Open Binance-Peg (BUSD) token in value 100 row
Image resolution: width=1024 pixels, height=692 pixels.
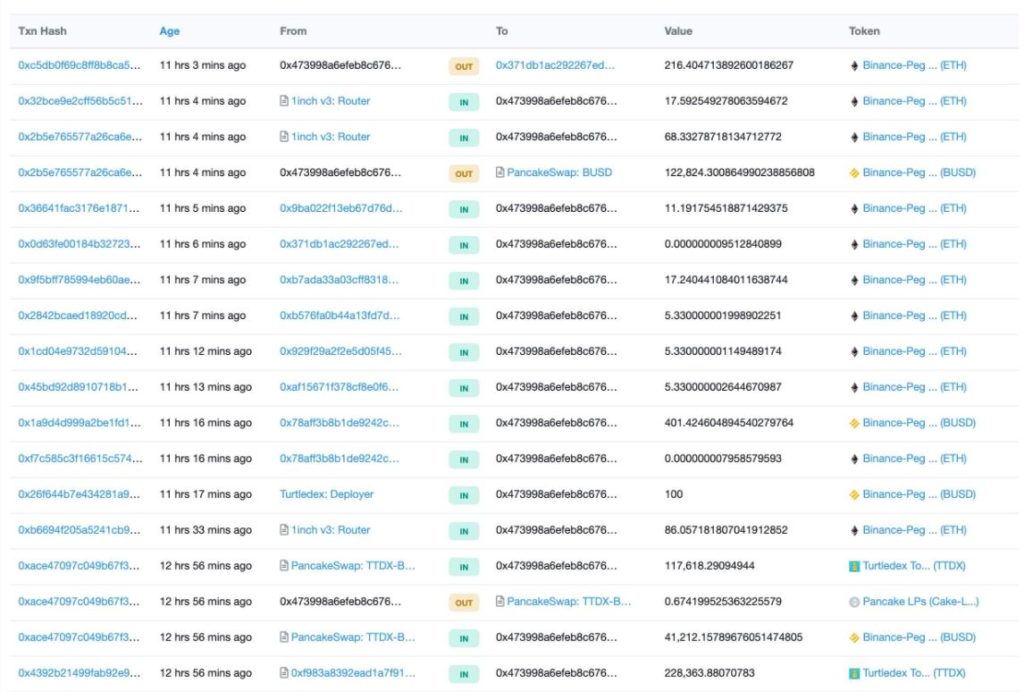tap(920, 494)
